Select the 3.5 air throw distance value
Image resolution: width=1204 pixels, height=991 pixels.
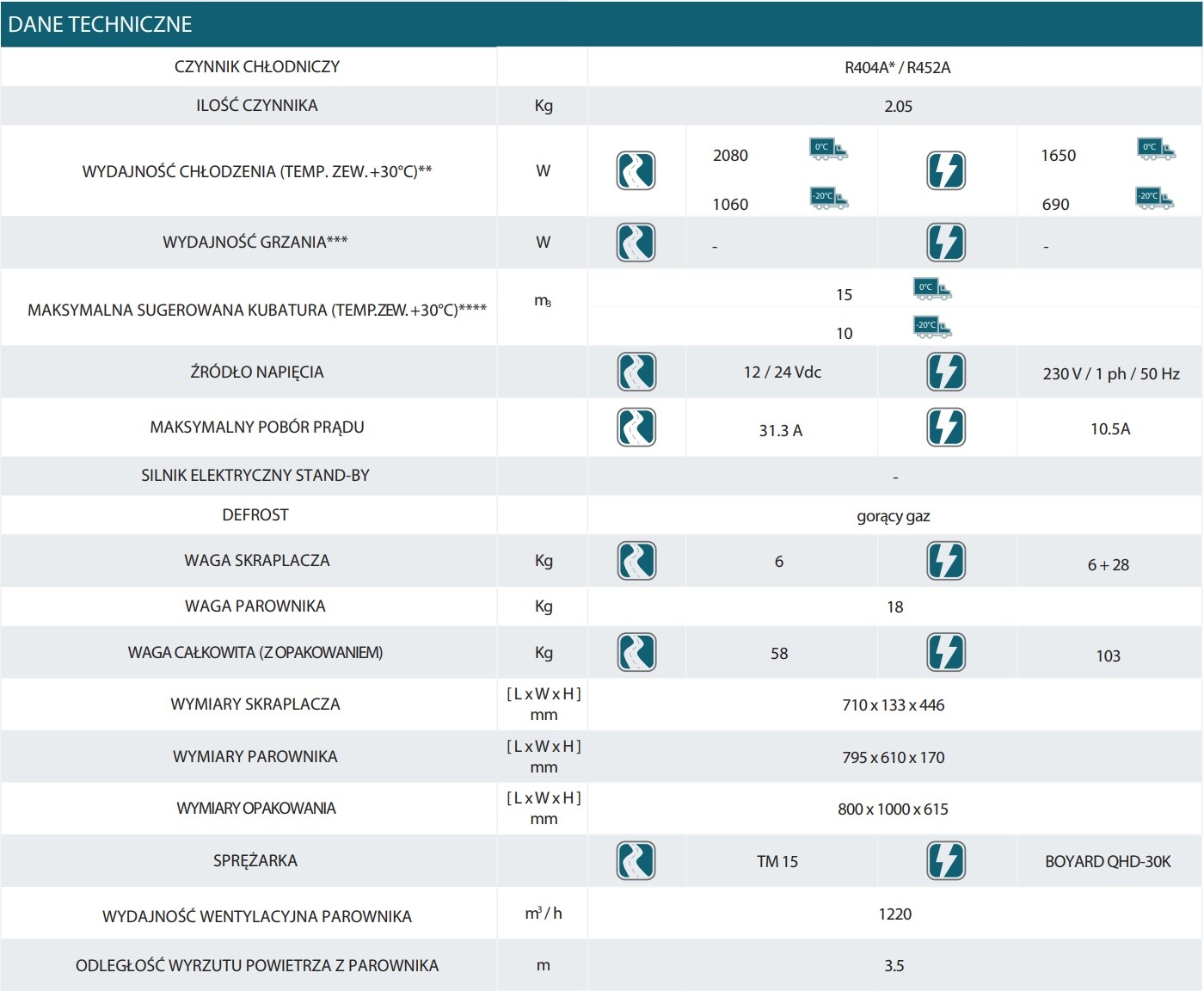pyautogui.click(x=894, y=966)
